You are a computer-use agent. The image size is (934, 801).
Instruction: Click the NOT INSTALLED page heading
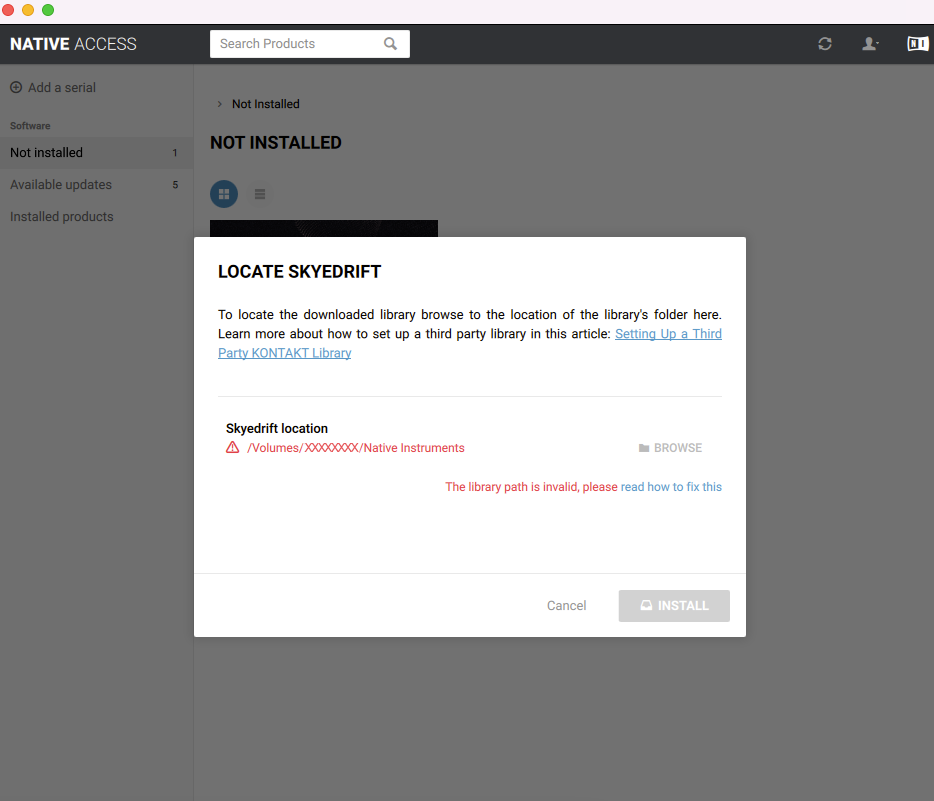[276, 143]
